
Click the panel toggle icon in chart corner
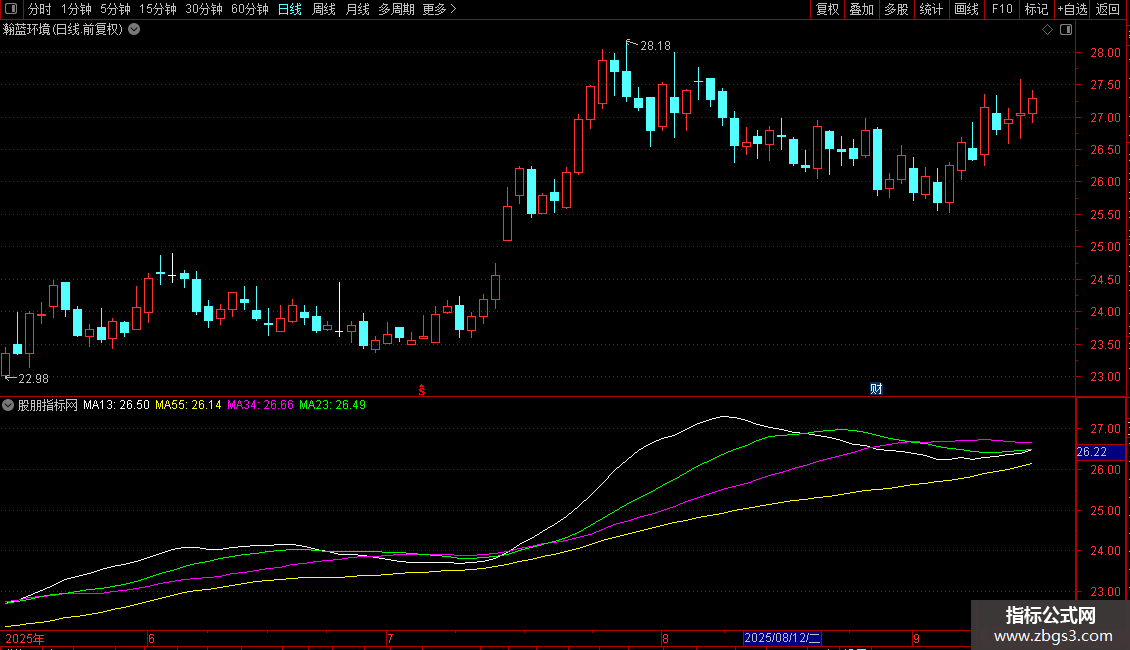pos(1066,30)
